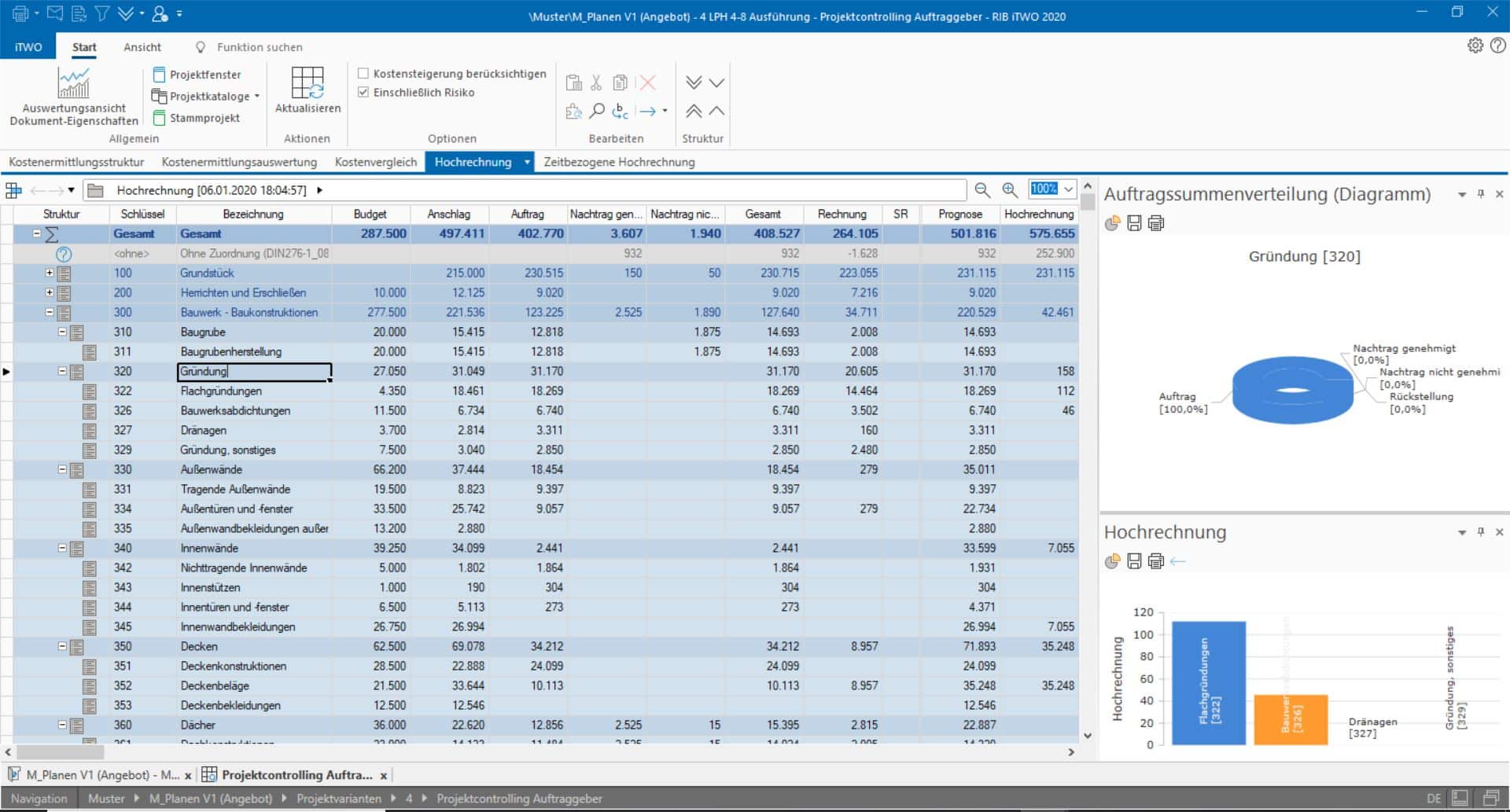The width and height of the screenshot is (1510, 812).
Task: Click the find and replace icon
Action: pyautogui.click(x=621, y=111)
